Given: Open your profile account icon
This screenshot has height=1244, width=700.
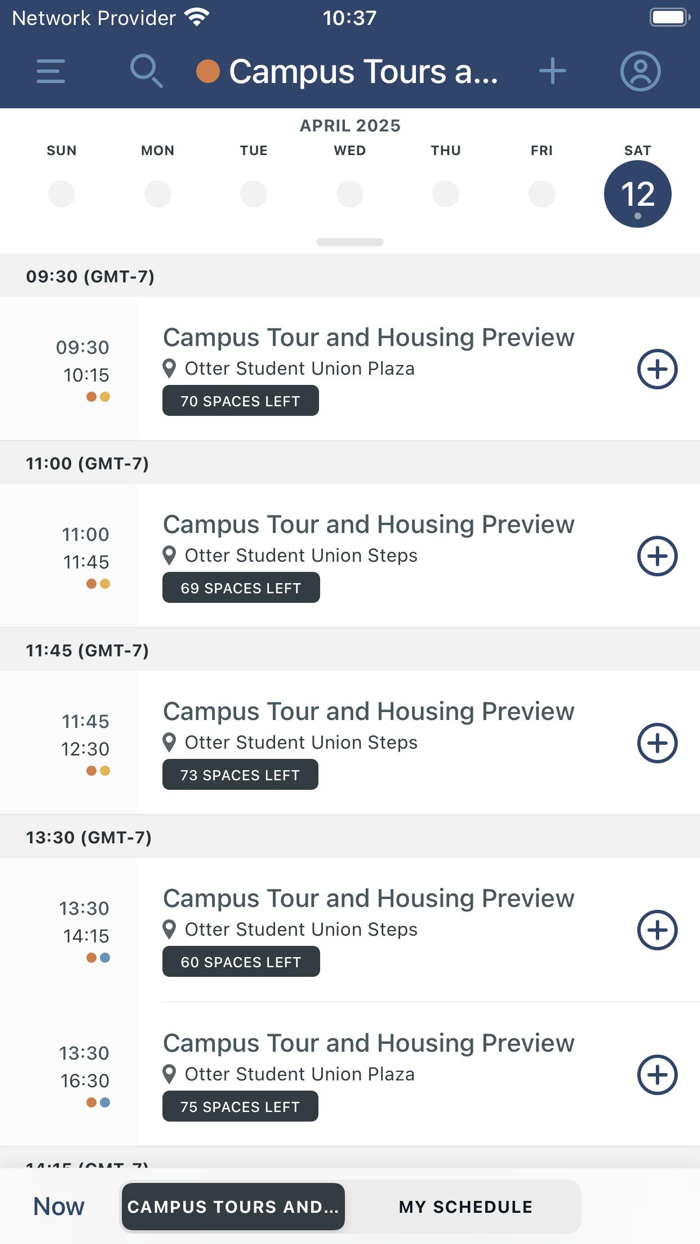Looking at the screenshot, I should [640, 71].
